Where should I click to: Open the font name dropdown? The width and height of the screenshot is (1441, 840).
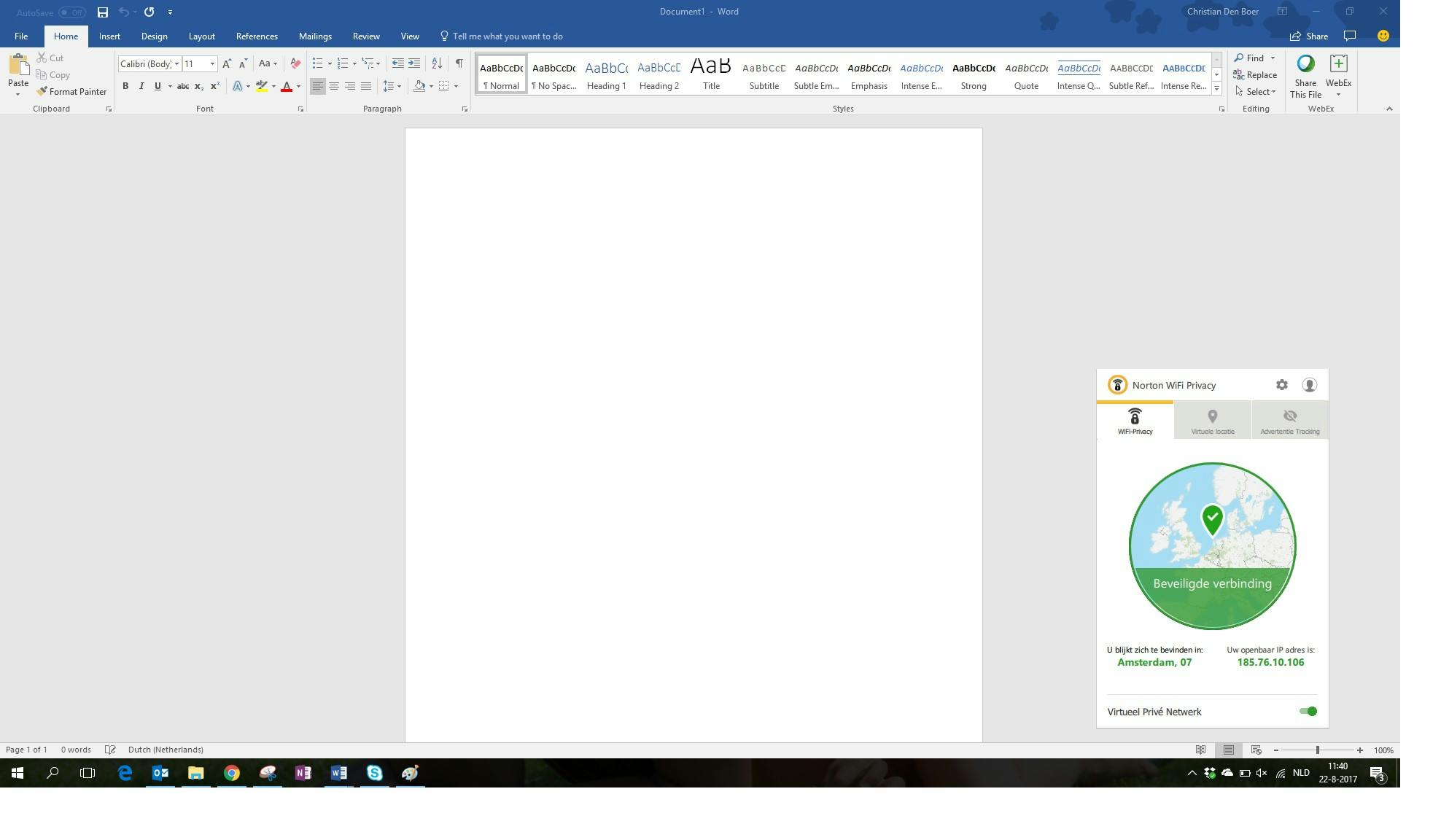(x=176, y=64)
